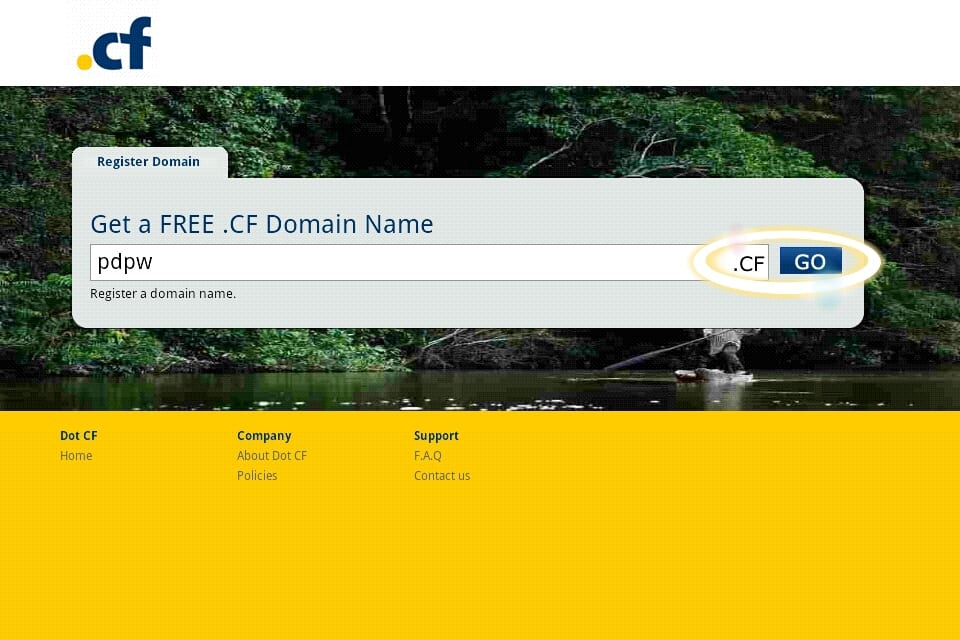This screenshot has height=640, width=960.
Task: Open the Home footer link
Action: click(76, 456)
